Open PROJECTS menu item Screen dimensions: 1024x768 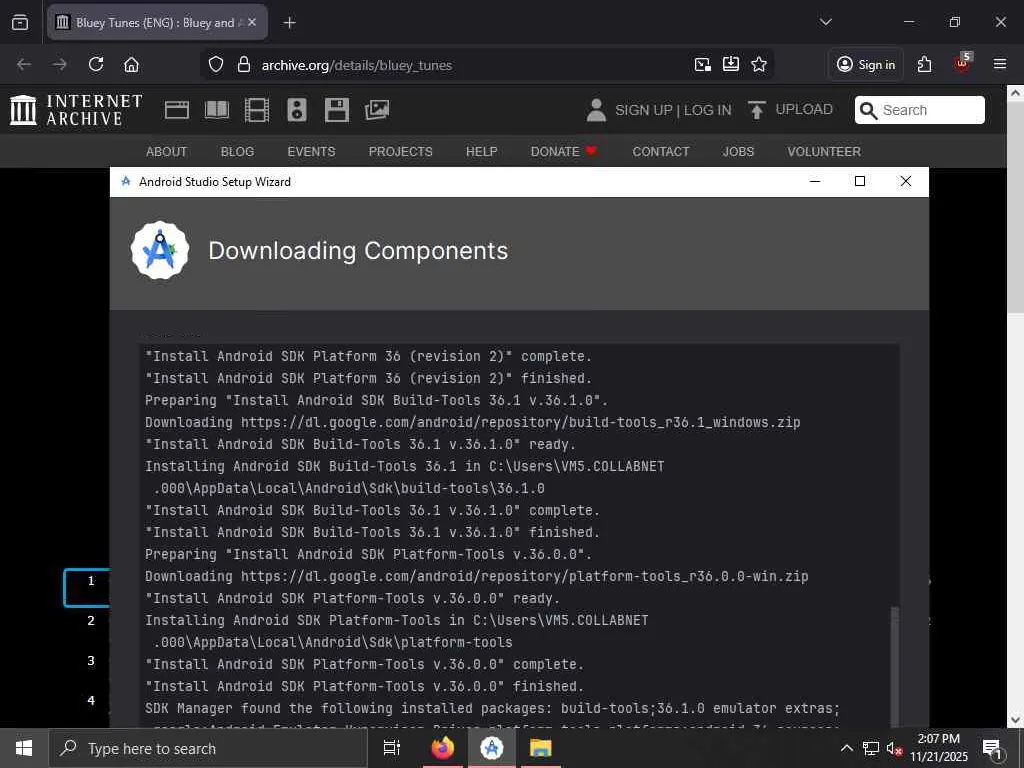tap(400, 152)
